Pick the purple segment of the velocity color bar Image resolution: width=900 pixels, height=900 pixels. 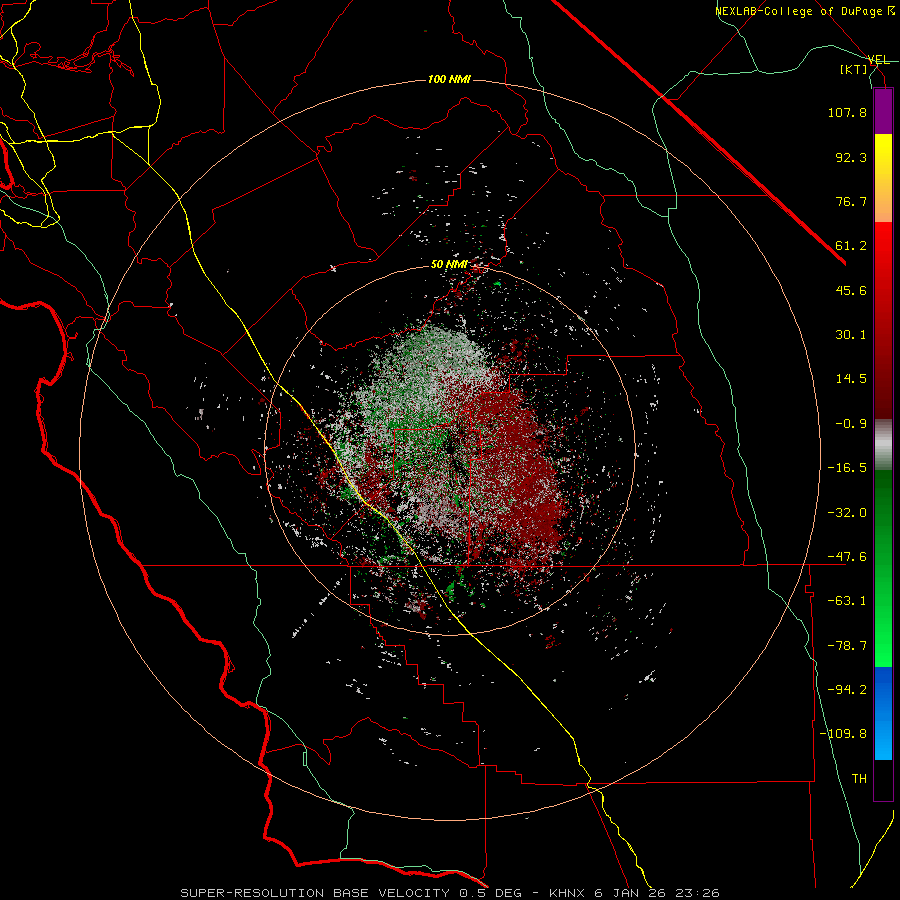click(883, 111)
